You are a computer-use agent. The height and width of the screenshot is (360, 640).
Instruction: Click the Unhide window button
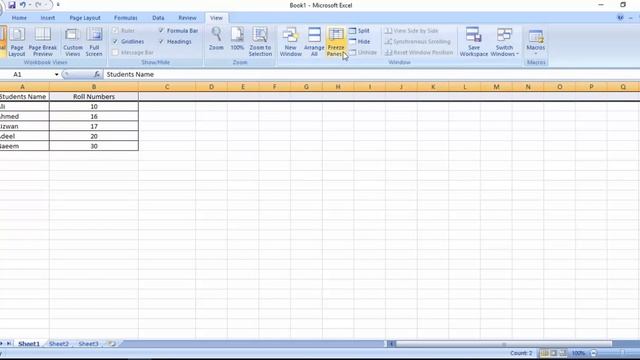[x=363, y=52]
